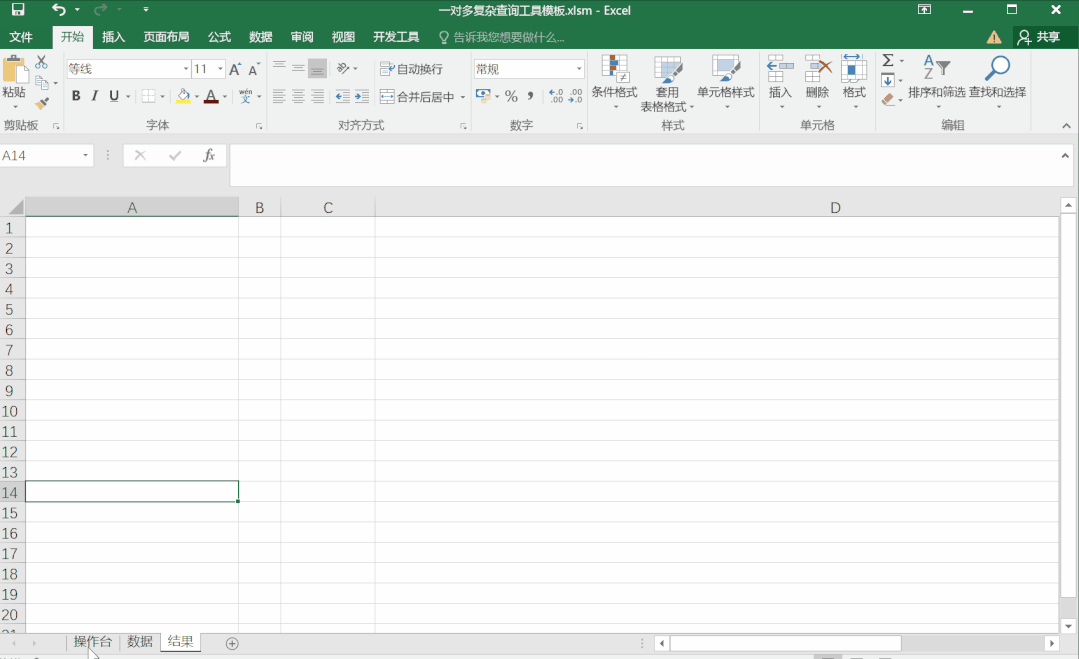The width and height of the screenshot is (1079, 659).
Task: Toggle middle vertical alignment
Action: point(298,68)
